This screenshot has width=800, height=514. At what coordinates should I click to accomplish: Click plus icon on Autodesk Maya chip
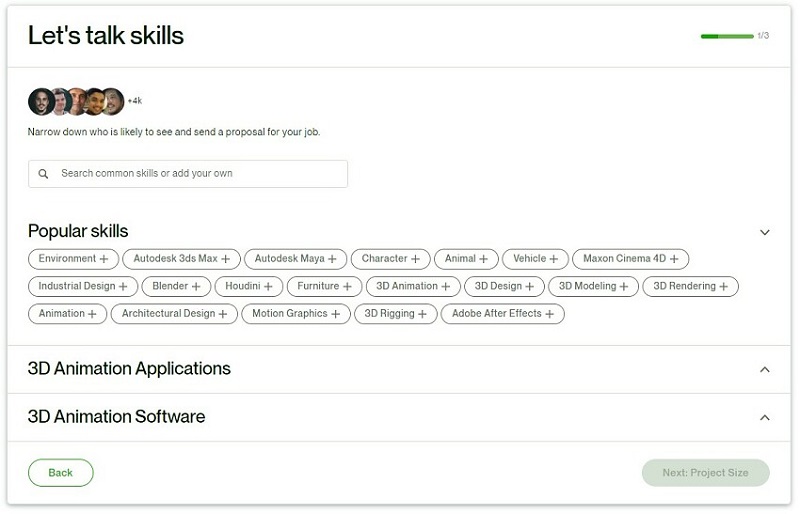point(332,259)
